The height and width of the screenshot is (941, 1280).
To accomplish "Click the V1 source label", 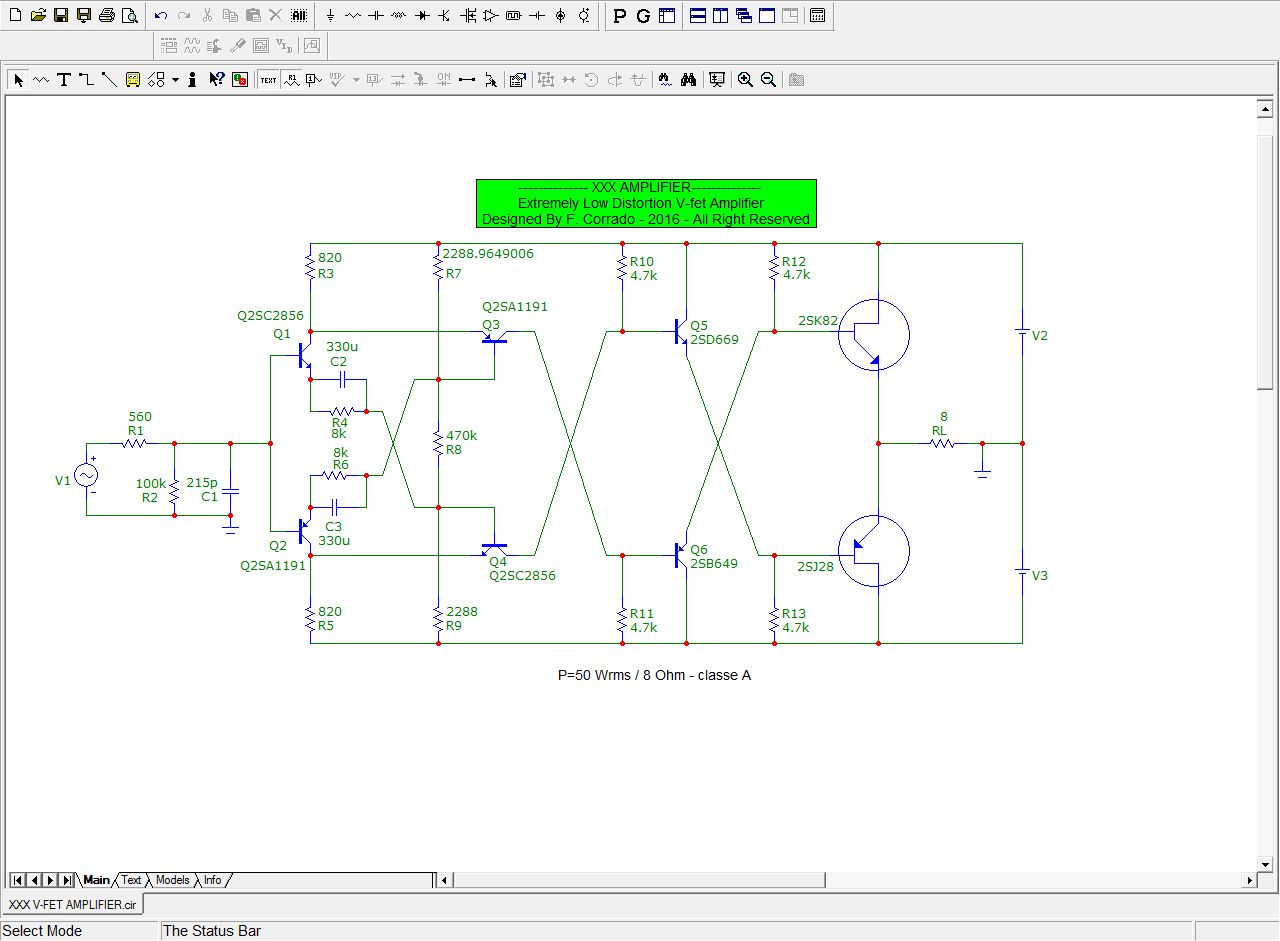I will click(63, 481).
